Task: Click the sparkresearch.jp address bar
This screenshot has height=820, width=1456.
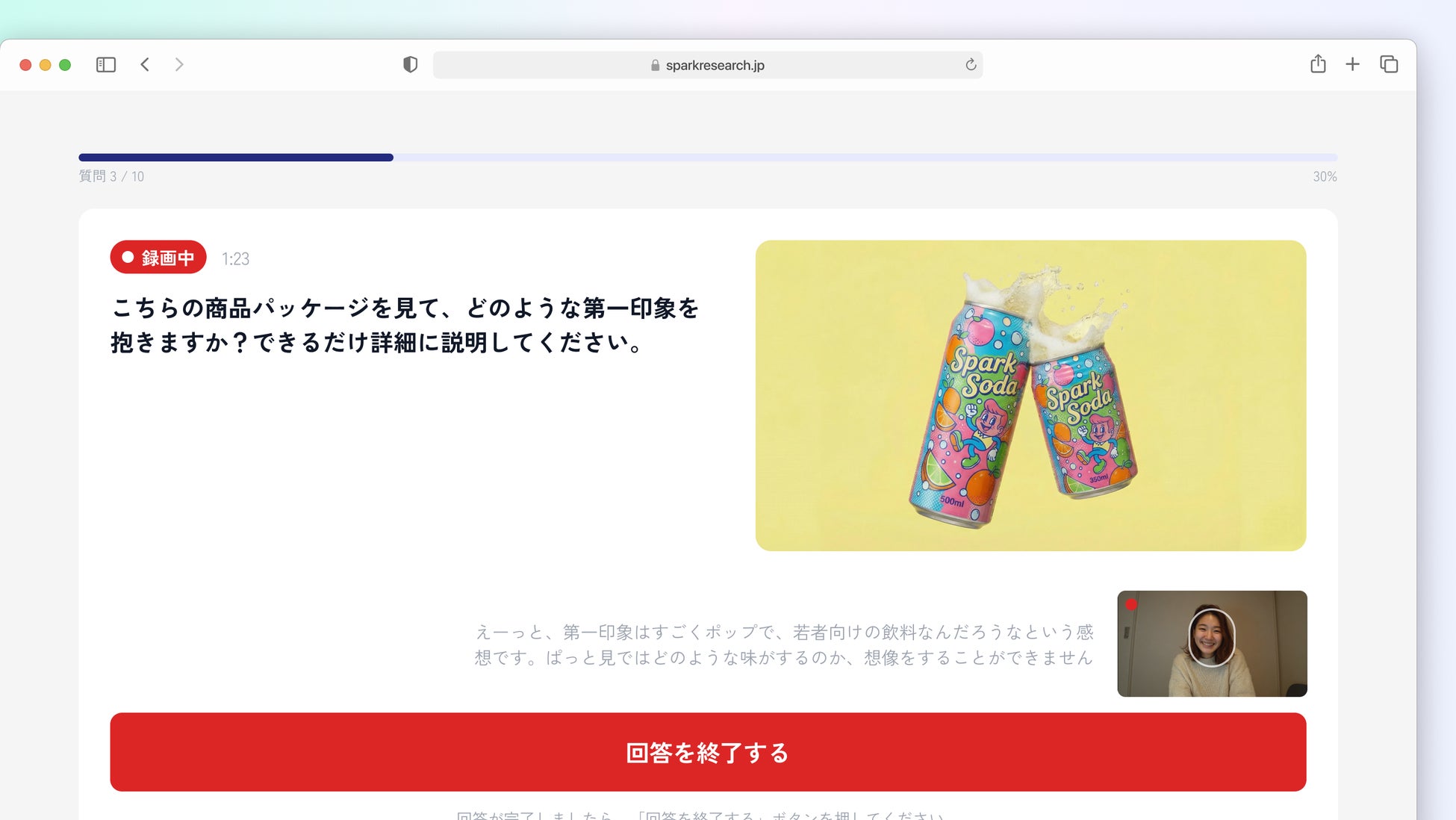Action: coord(715,65)
